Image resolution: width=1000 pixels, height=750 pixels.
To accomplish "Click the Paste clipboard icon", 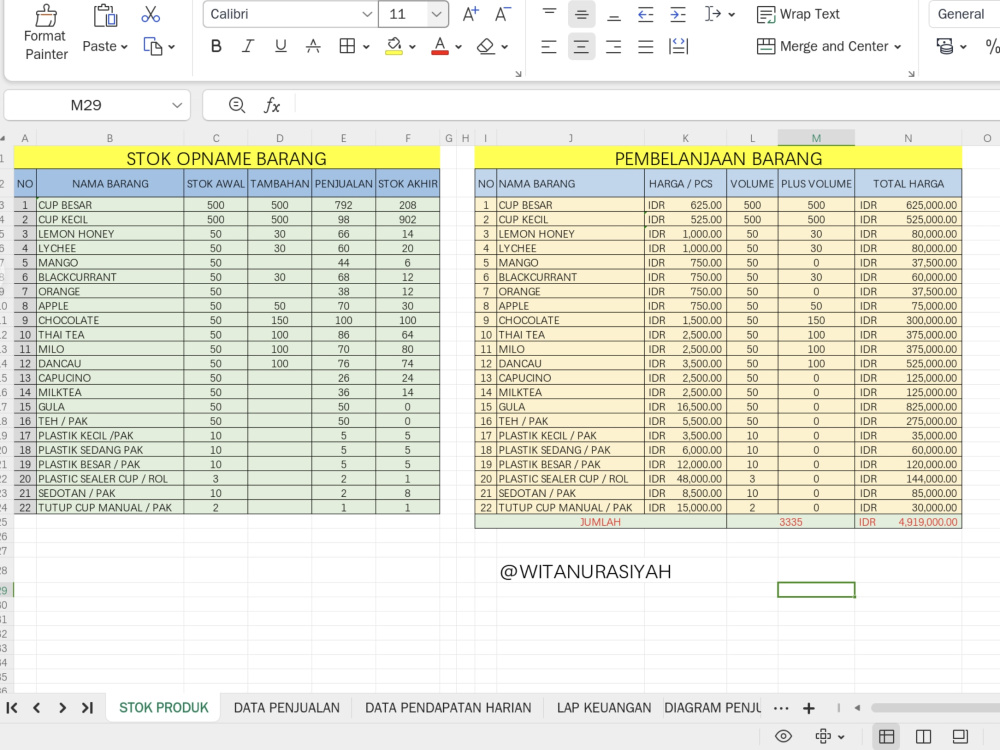I will coord(105,15).
